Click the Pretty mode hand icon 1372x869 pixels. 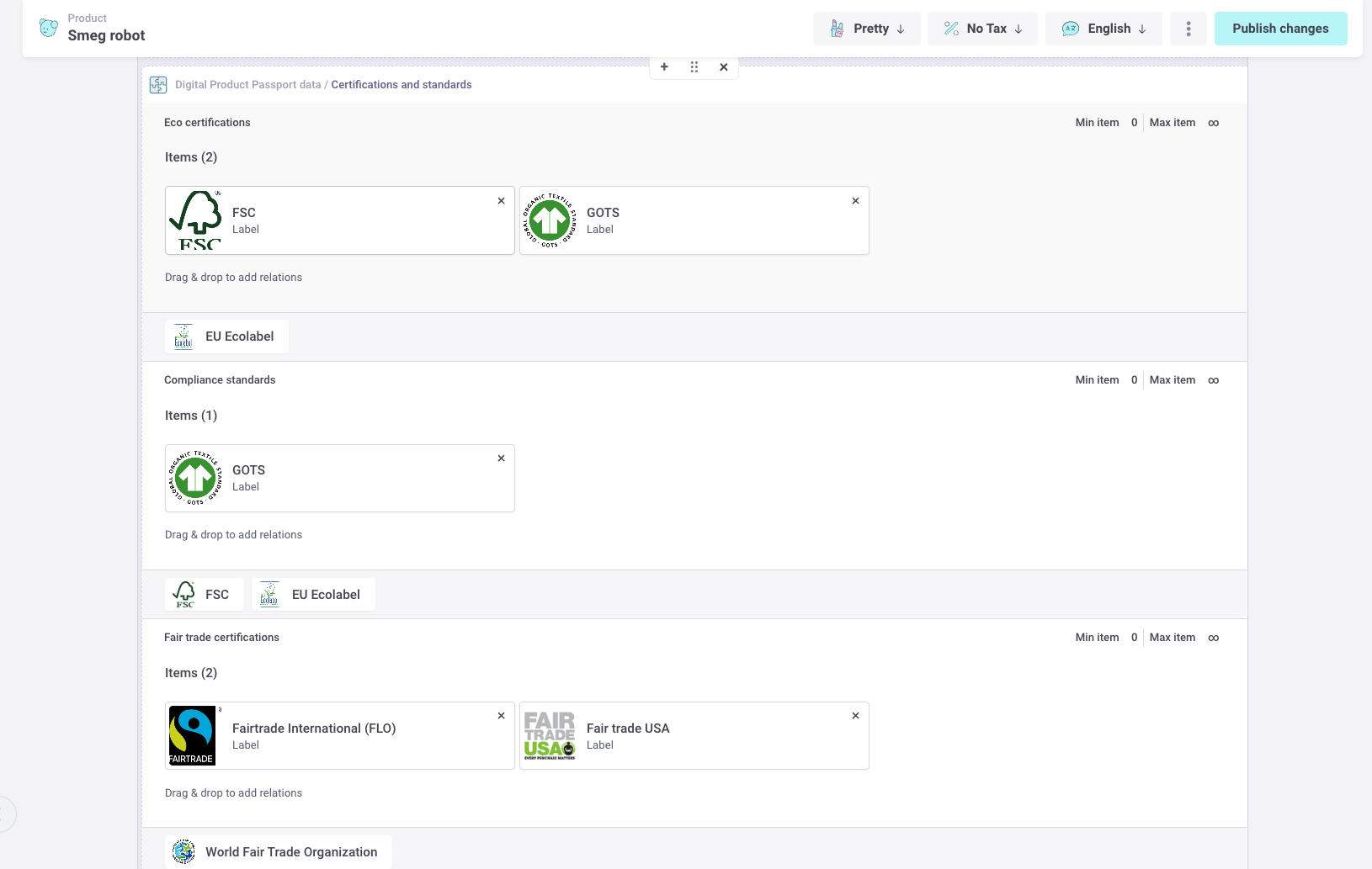(x=837, y=29)
